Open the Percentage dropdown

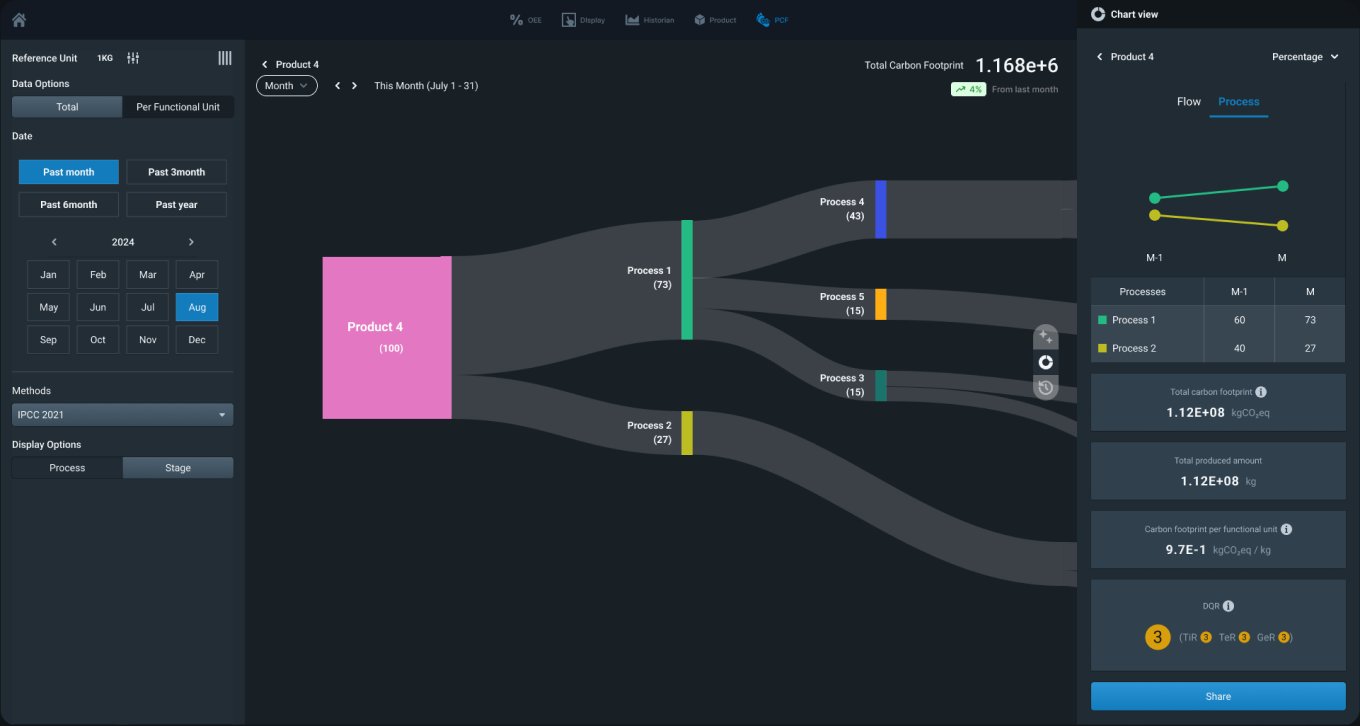[1305, 57]
